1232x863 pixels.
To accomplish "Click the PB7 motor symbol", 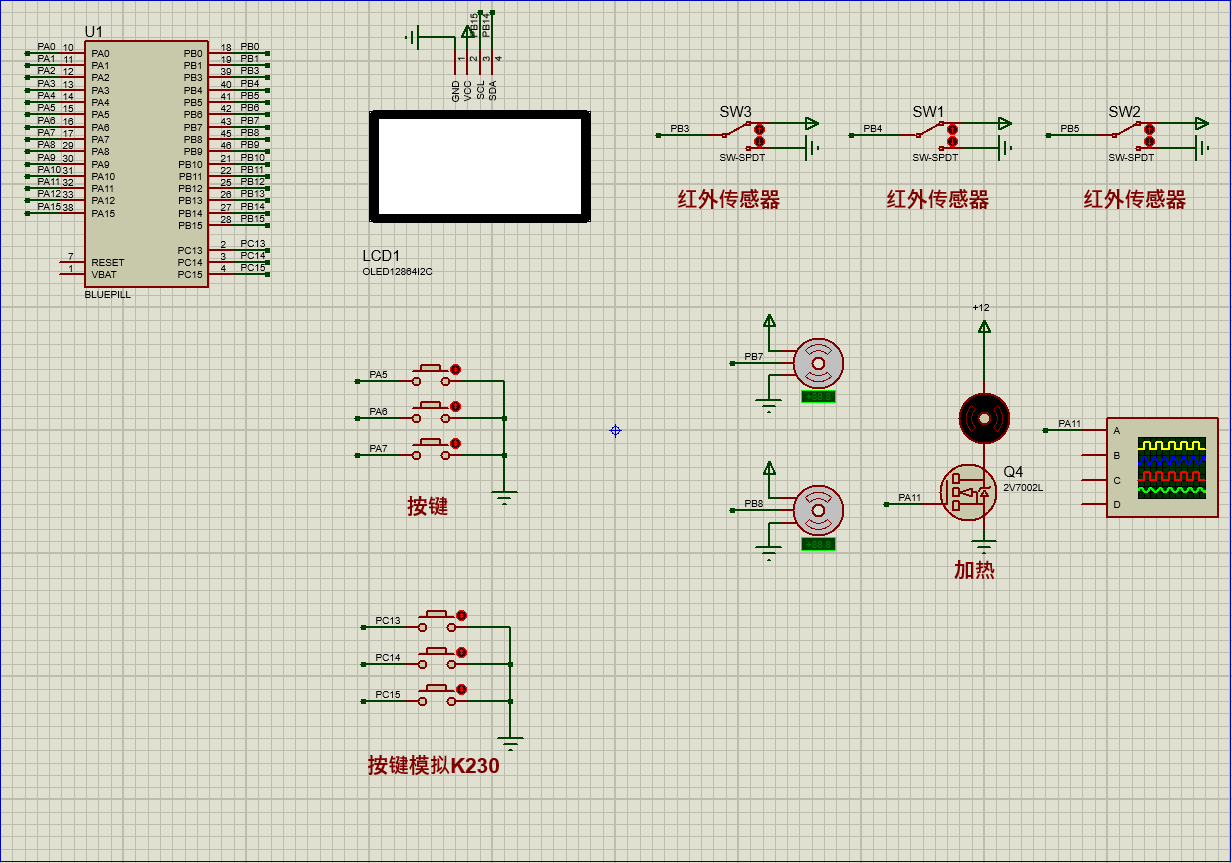I will [x=818, y=362].
